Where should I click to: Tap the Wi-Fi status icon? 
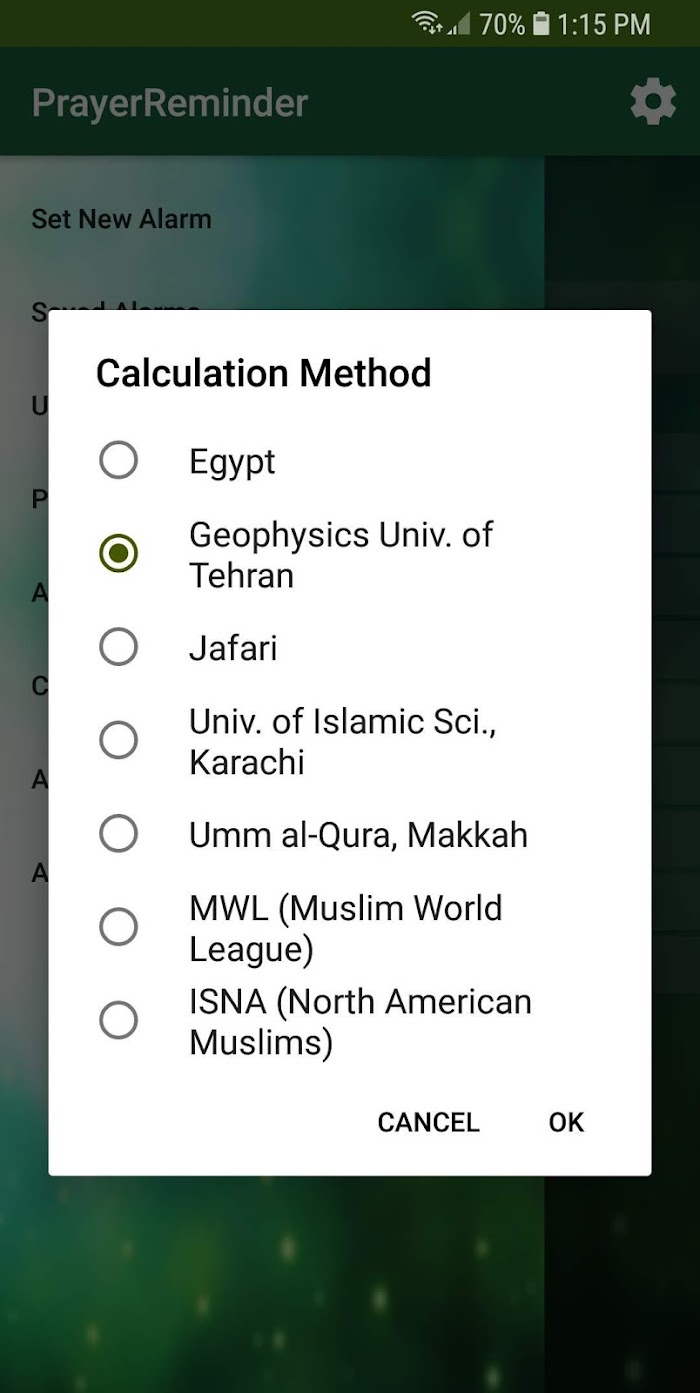click(428, 23)
